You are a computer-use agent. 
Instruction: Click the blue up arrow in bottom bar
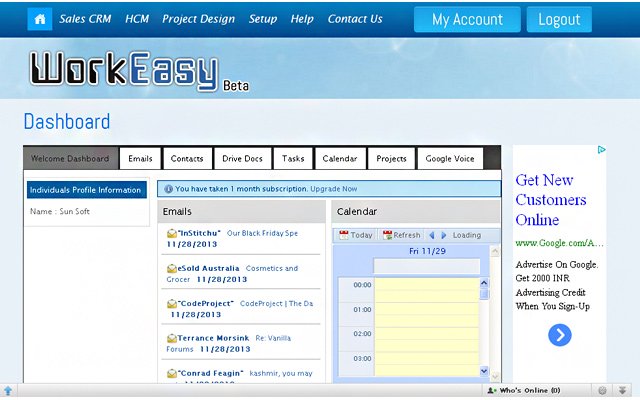pos(8,391)
